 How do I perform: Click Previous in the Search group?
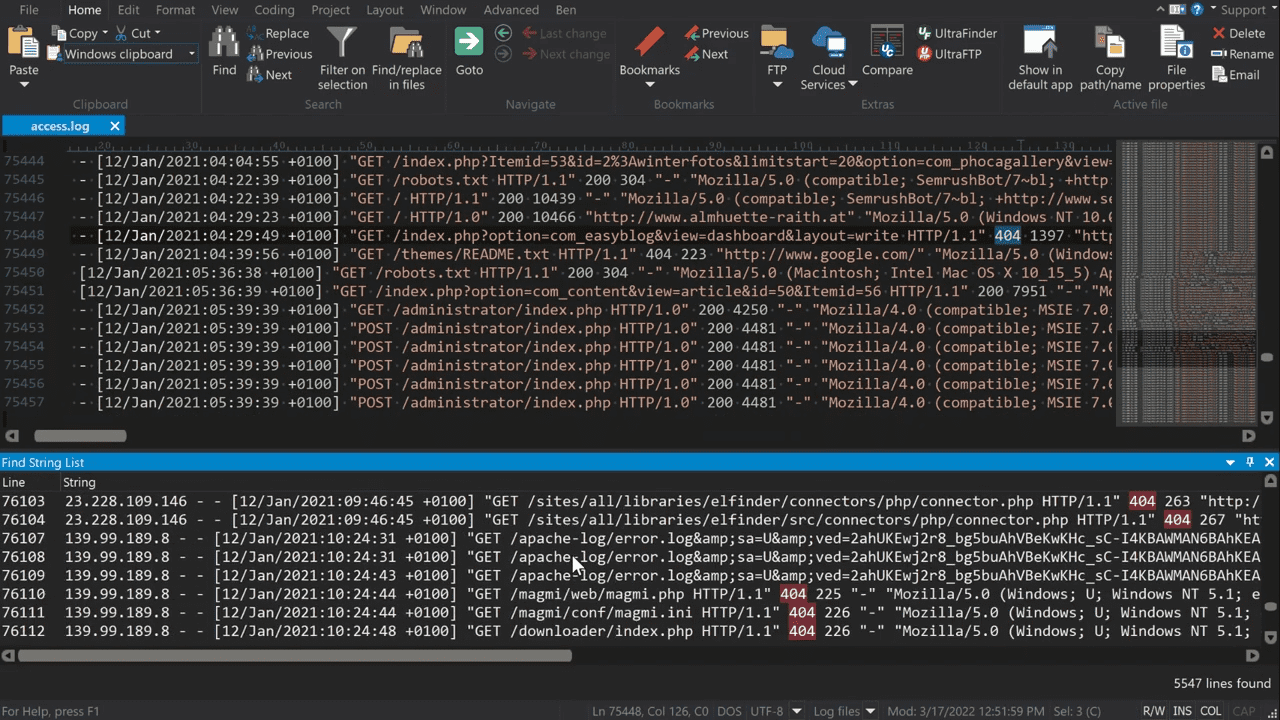pos(280,54)
